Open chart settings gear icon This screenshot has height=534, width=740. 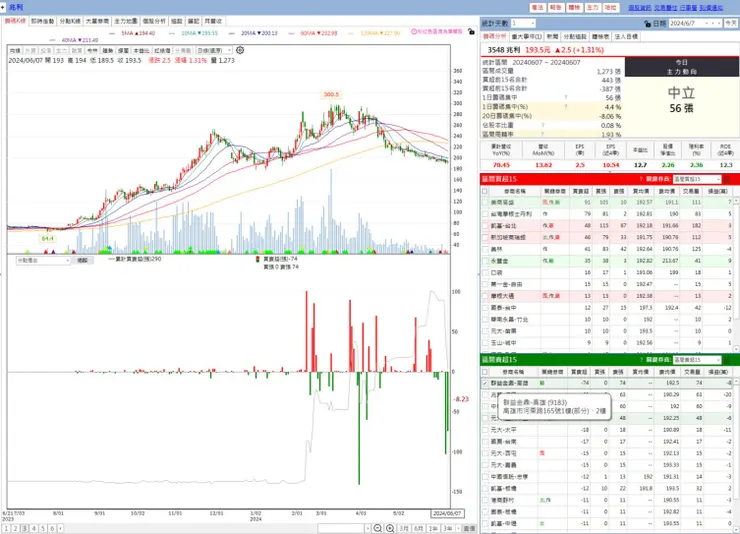point(240,50)
